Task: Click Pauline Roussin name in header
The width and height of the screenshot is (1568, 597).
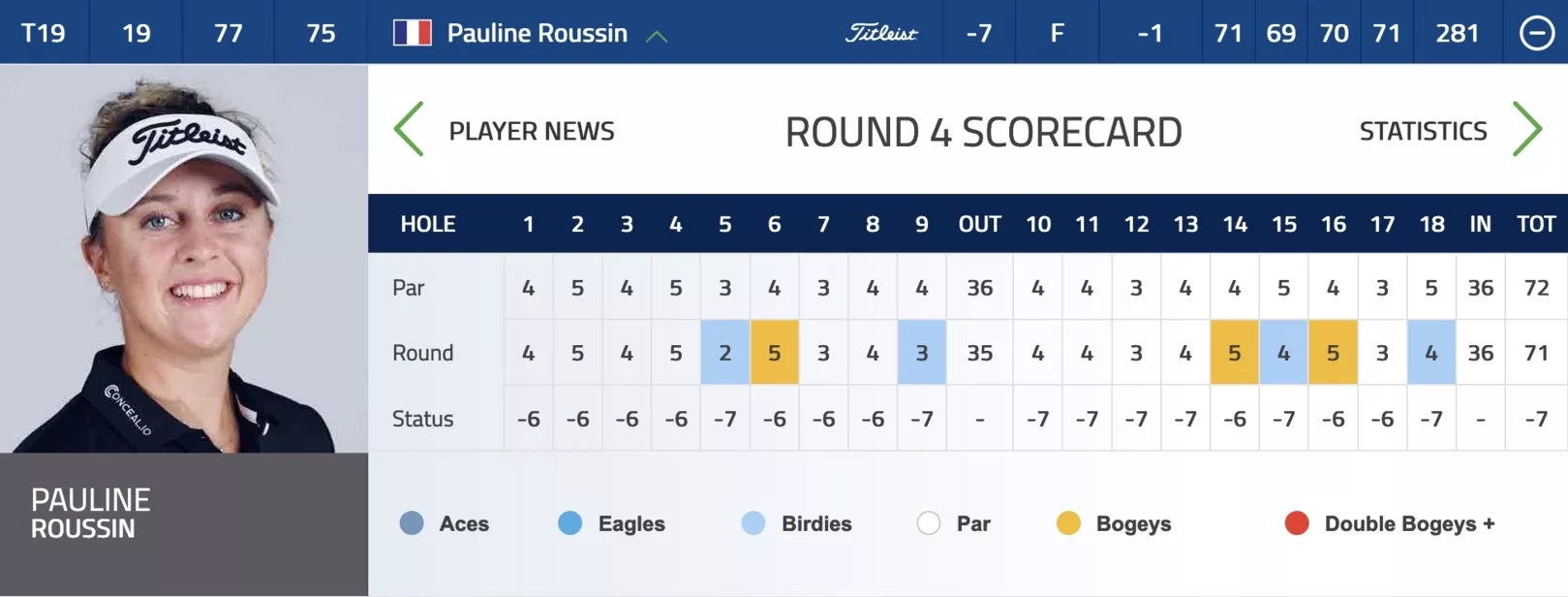Action: pyautogui.click(x=537, y=33)
